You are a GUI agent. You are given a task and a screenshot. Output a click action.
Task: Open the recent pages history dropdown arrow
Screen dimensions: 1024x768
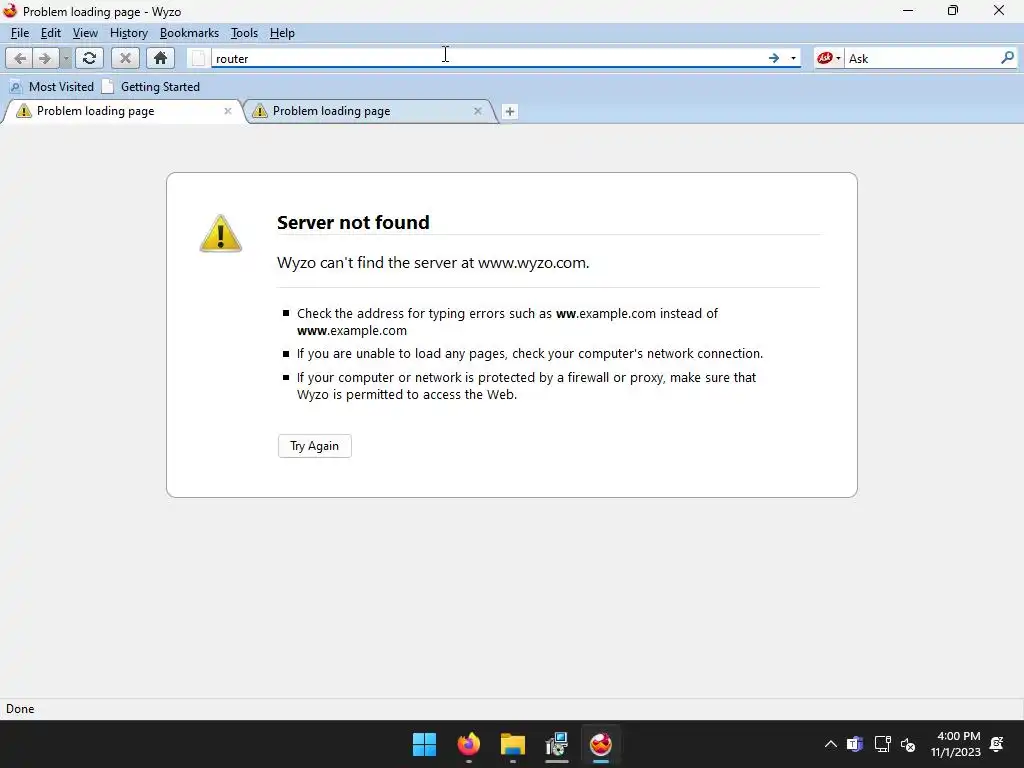pyautogui.click(x=65, y=58)
